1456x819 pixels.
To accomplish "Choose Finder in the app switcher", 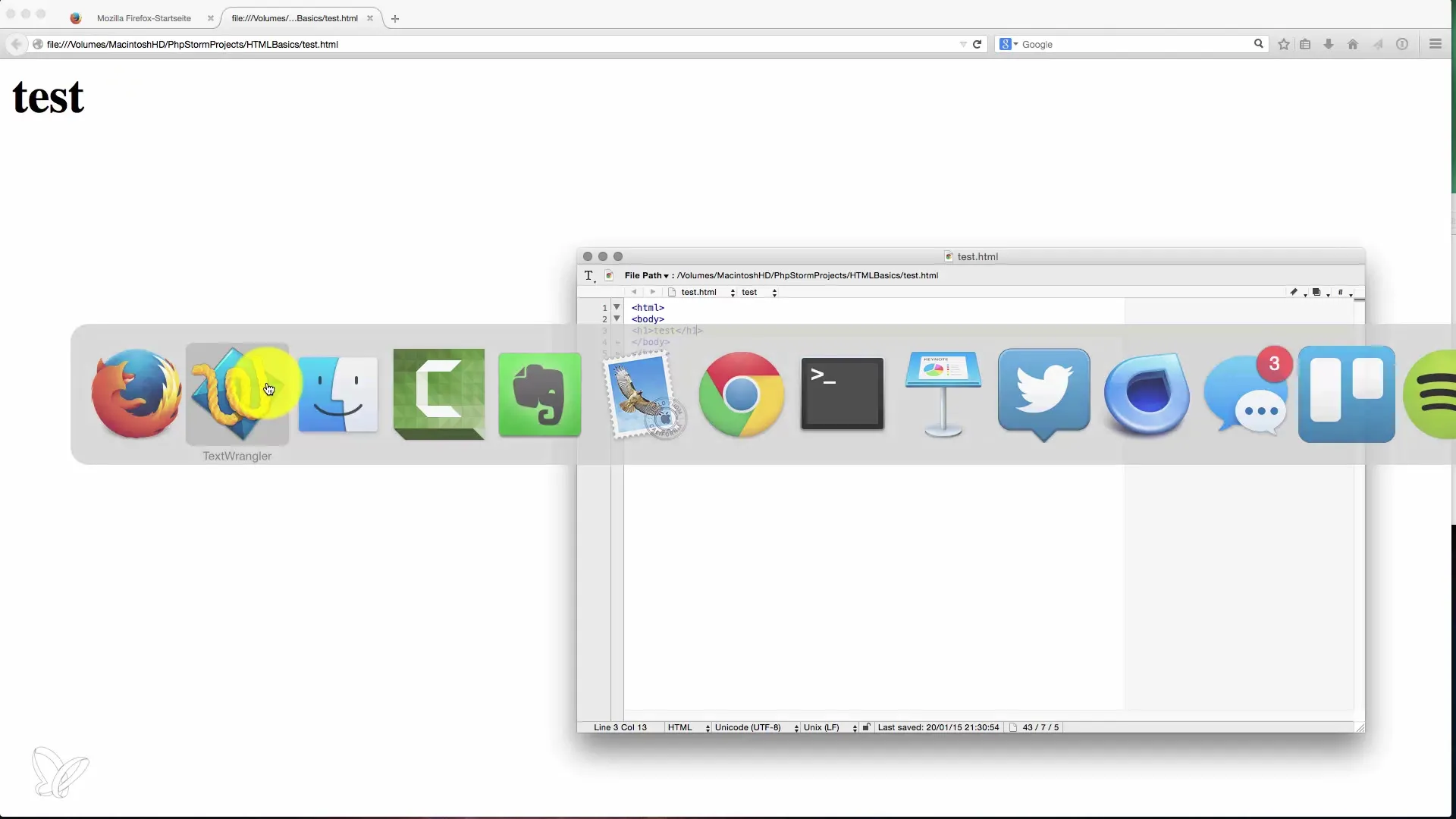I will (x=338, y=394).
